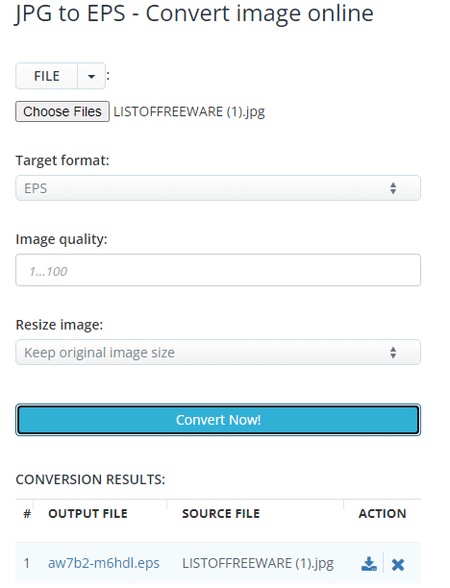Open the caret dropdown beside FILE
Image resolution: width=450 pixels, height=588 pixels.
pos(91,76)
